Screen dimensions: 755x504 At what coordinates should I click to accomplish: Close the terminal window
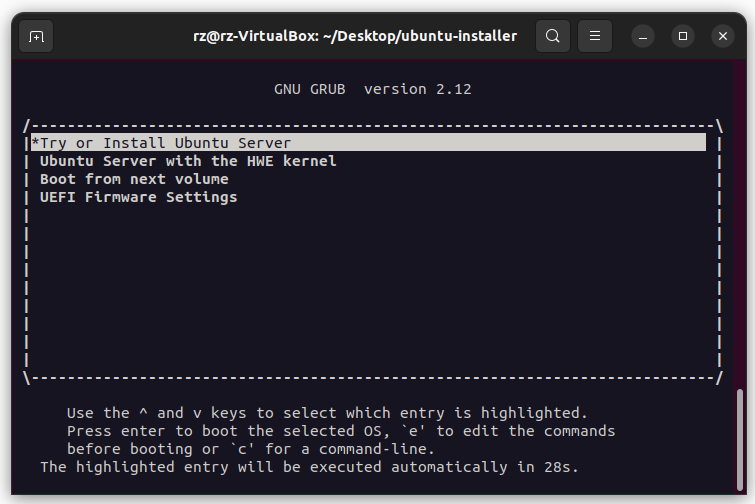(722, 36)
